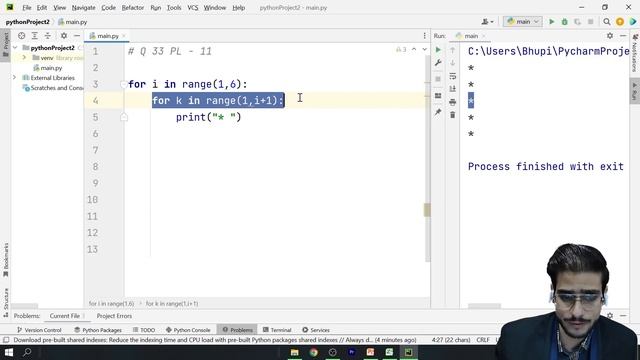Click the down arrow in Run console

pos(453,63)
